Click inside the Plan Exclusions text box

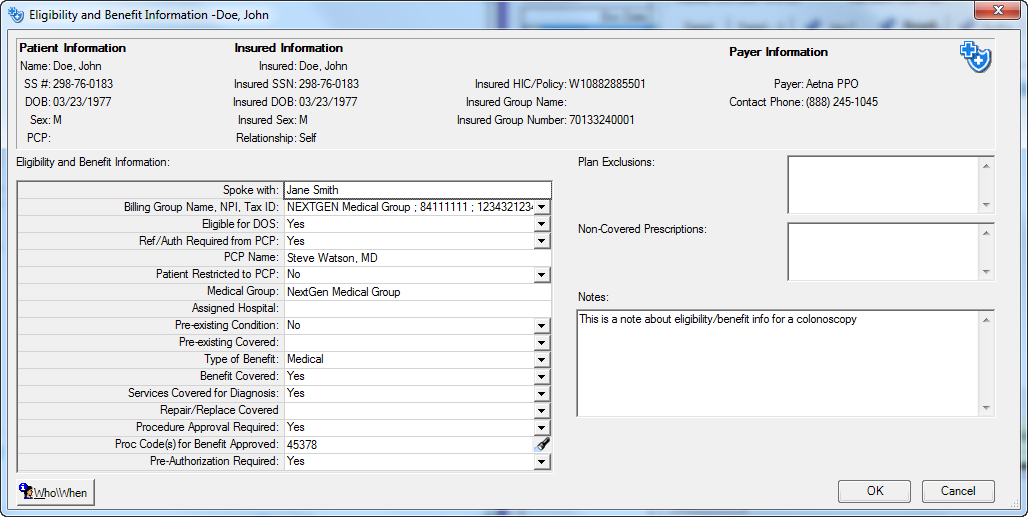pos(881,184)
